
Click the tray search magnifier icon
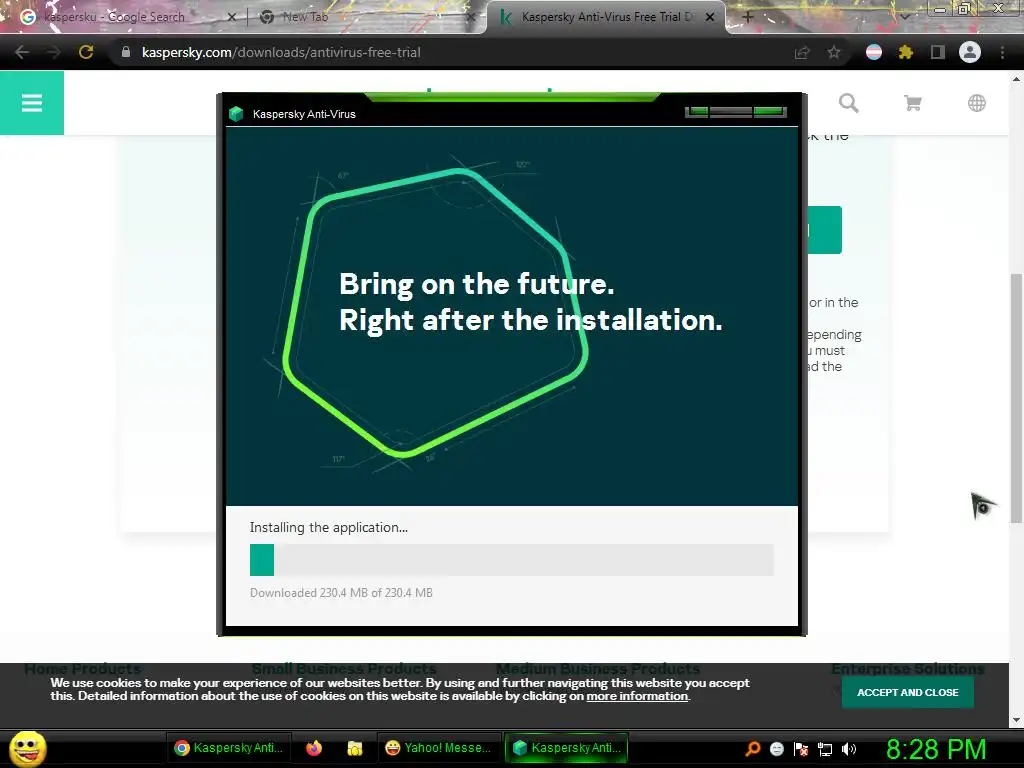pyautogui.click(x=752, y=748)
